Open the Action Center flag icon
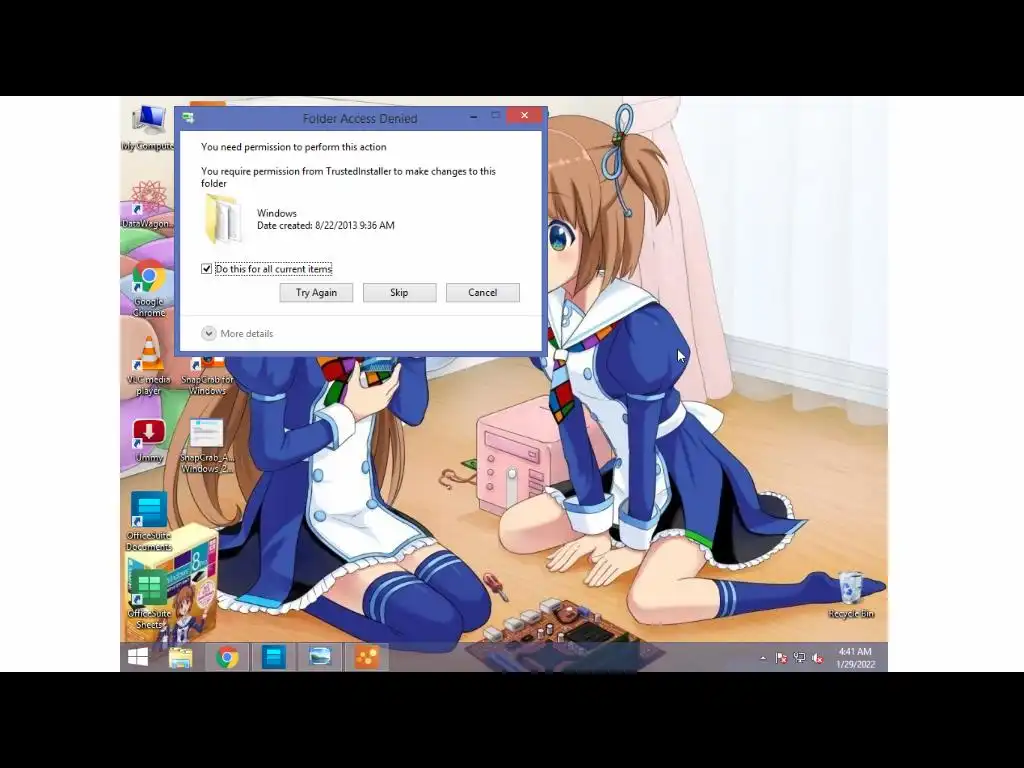Image resolution: width=1024 pixels, height=768 pixels. pyautogui.click(x=780, y=658)
